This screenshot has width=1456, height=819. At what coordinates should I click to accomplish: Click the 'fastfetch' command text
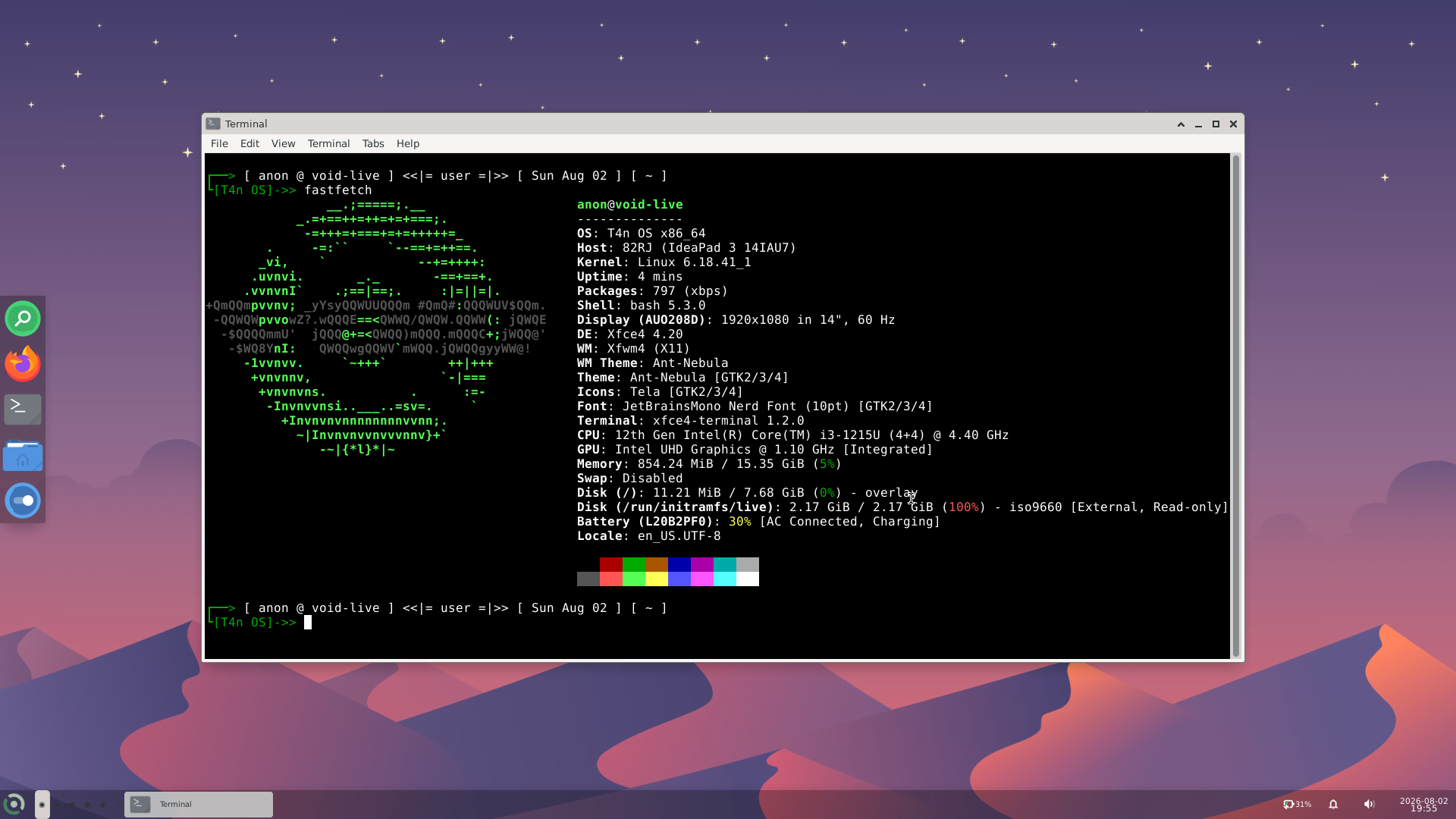coord(338,190)
